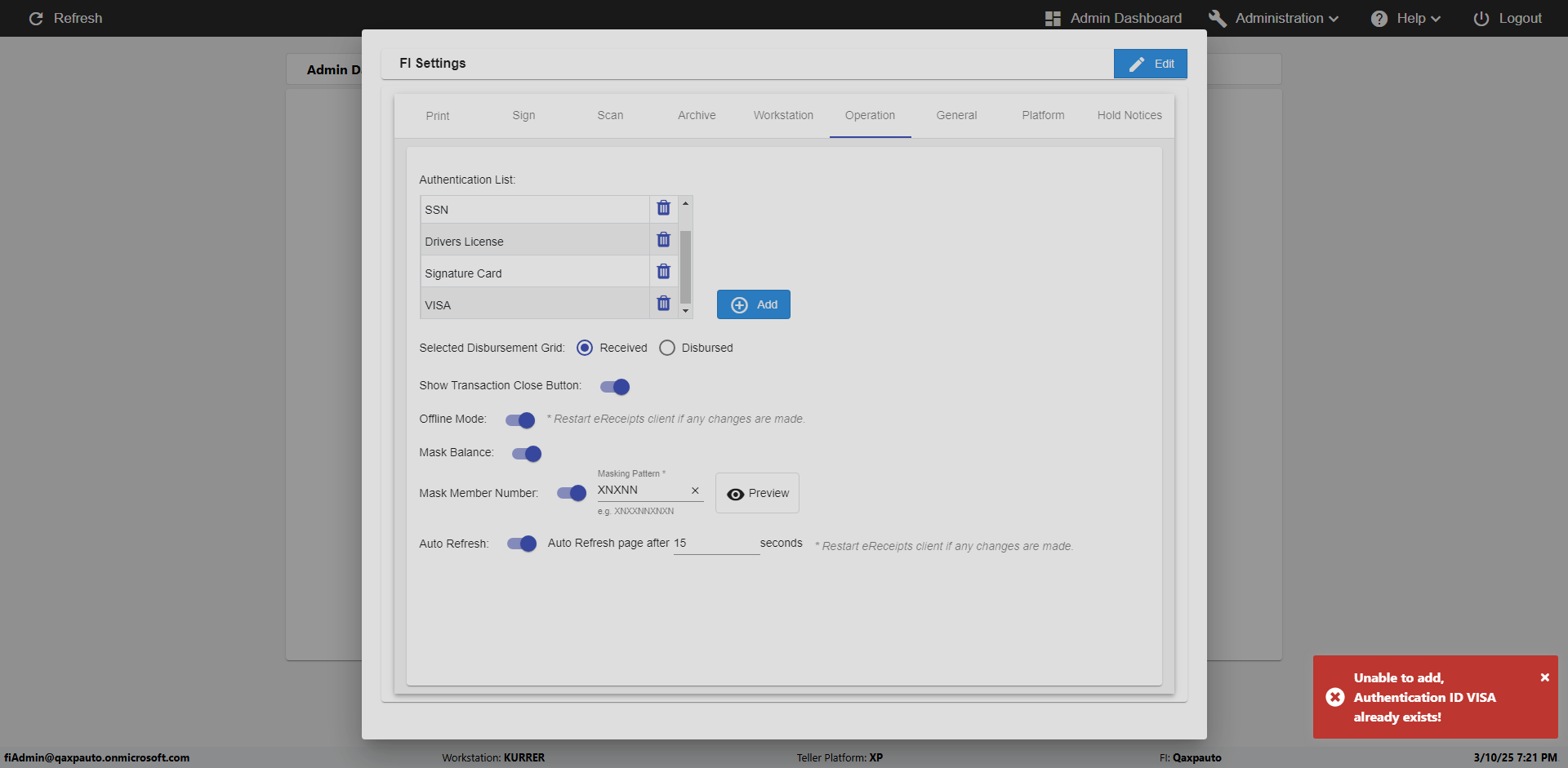Click the plus icon on Add button
The image size is (1568, 768).
739,304
